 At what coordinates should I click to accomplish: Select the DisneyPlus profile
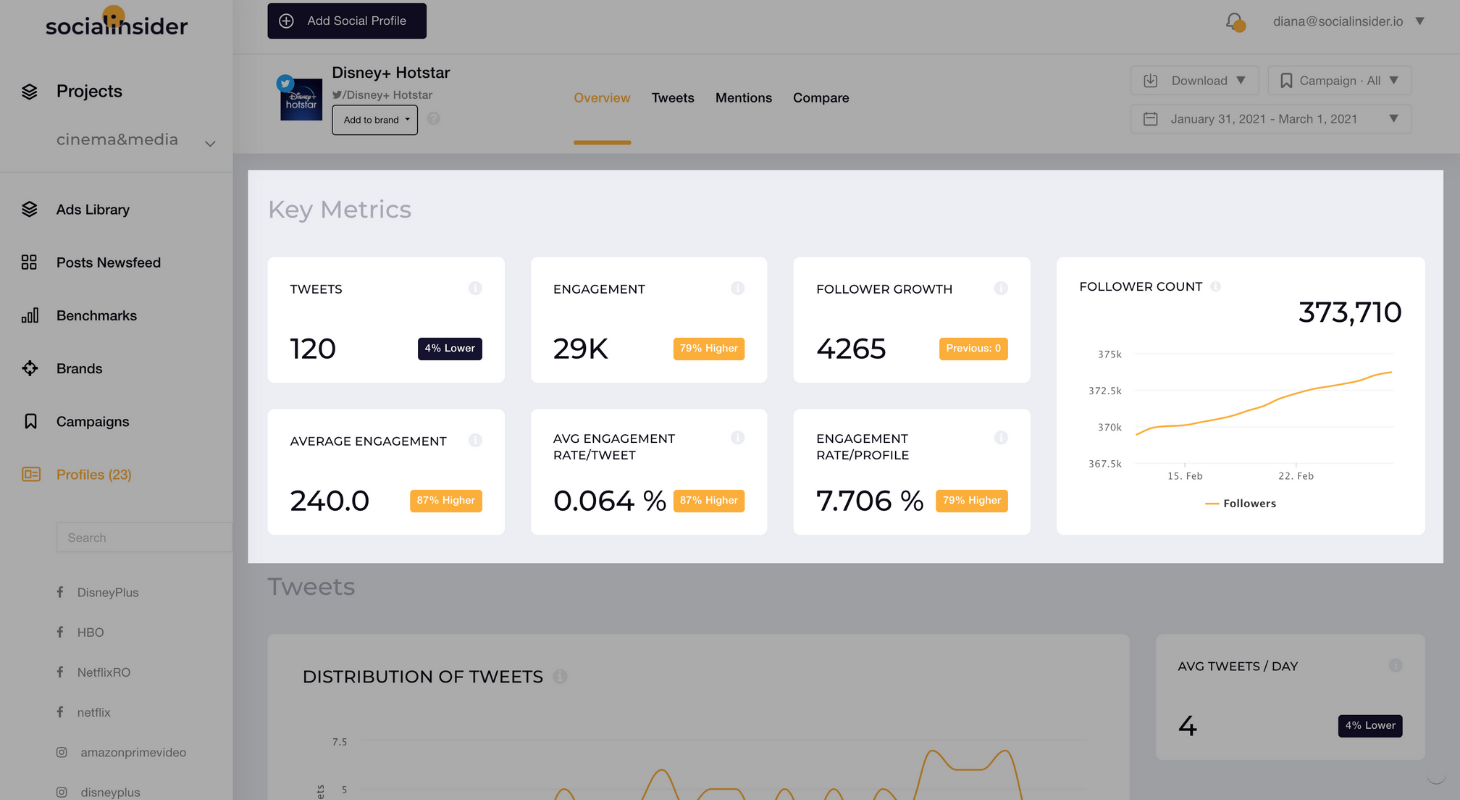pyautogui.click(x=108, y=592)
